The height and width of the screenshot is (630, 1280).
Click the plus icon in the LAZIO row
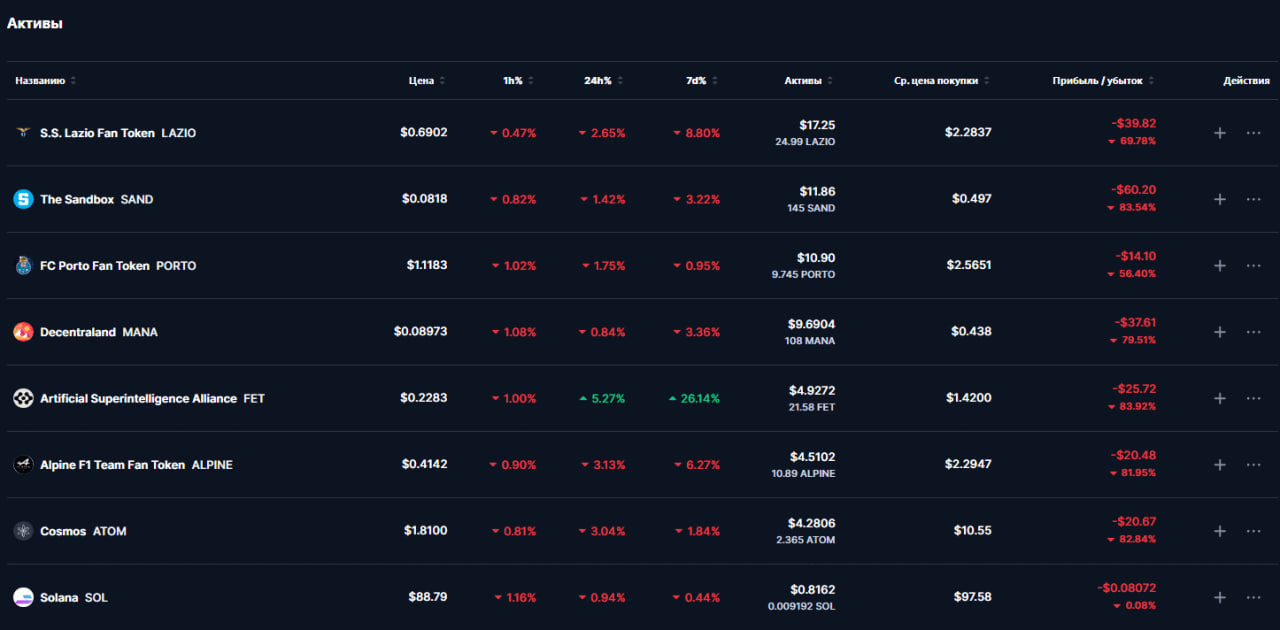1219,132
